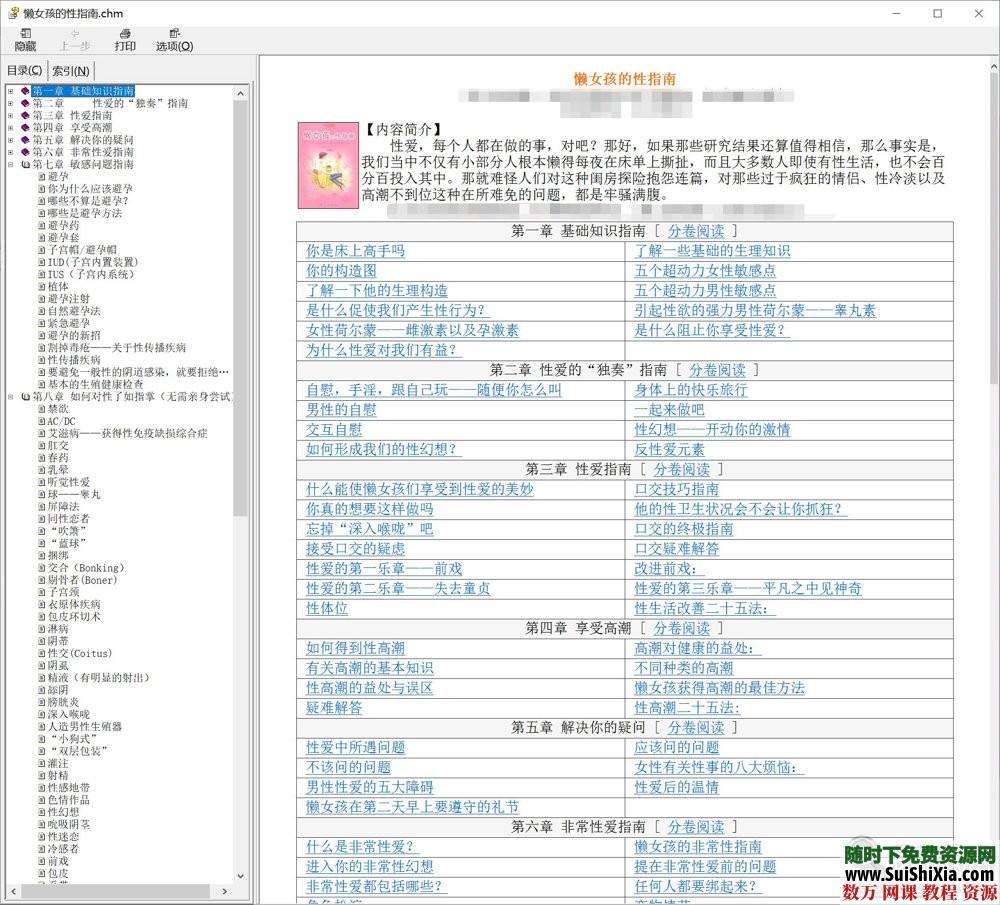The width and height of the screenshot is (1000, 905).
Task: Collapse the 第七章 敏感问题指南 node
Action: (x=12, y=164)
